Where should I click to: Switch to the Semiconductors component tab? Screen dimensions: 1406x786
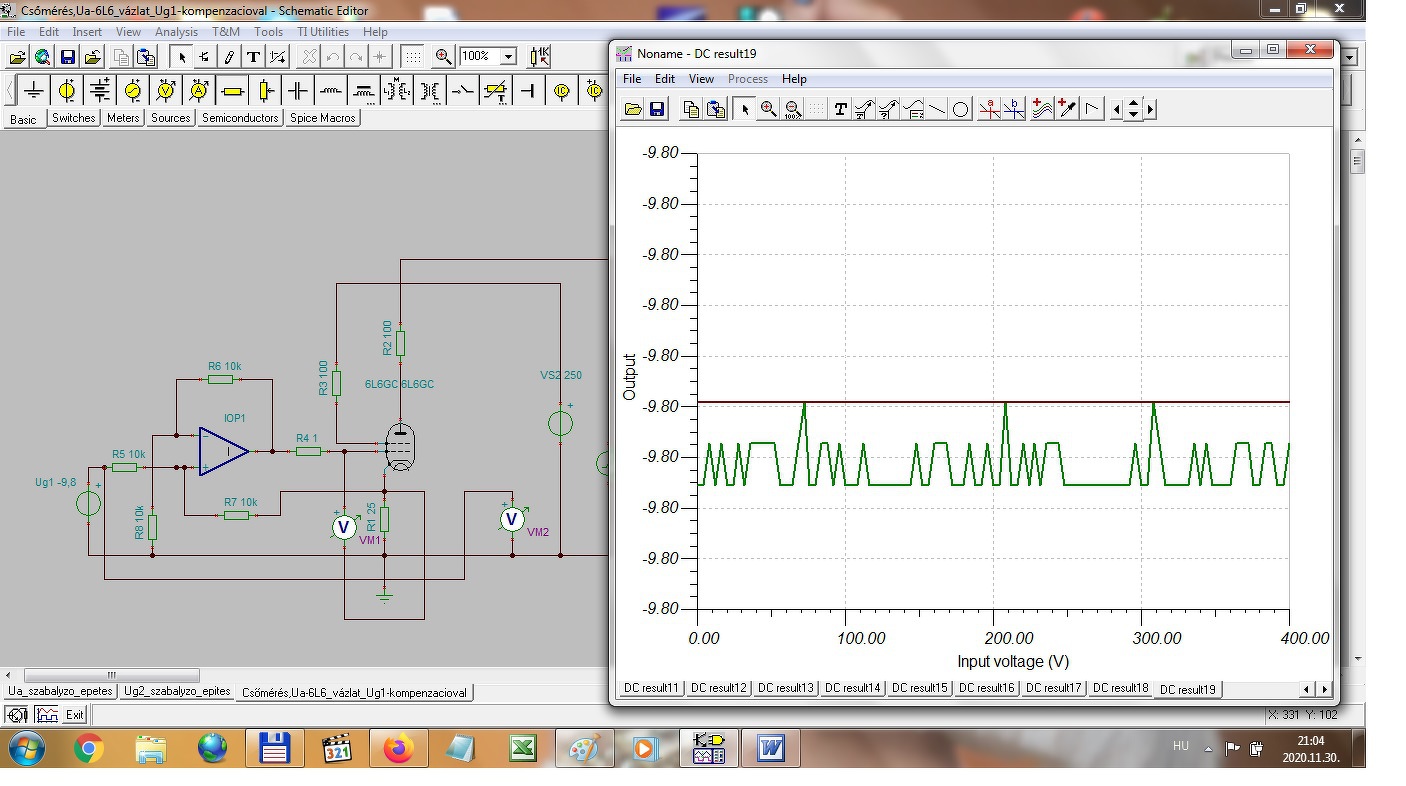[x=240, y=118]
